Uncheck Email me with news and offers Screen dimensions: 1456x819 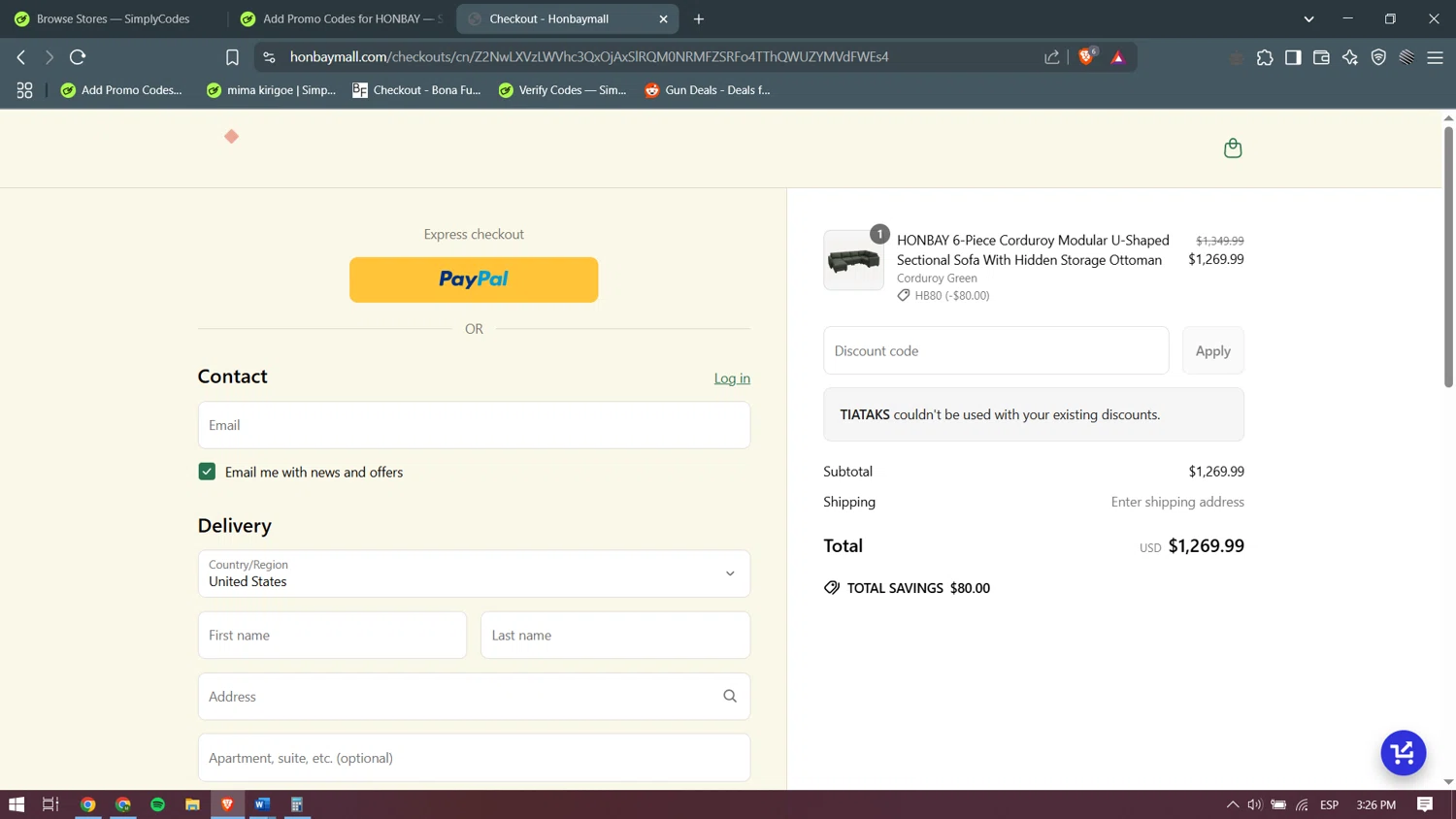[207, 472]
